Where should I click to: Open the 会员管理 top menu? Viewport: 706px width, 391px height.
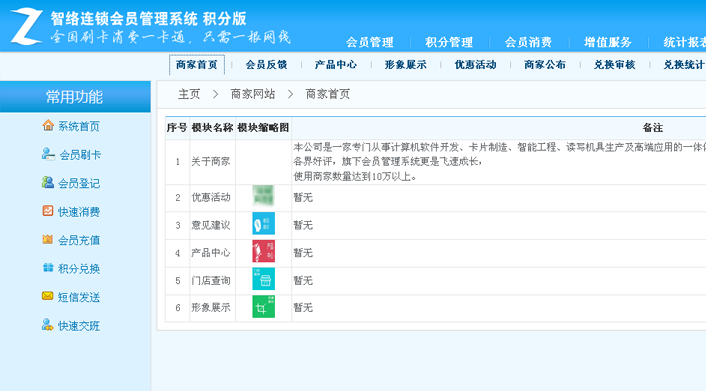point(370,42)
